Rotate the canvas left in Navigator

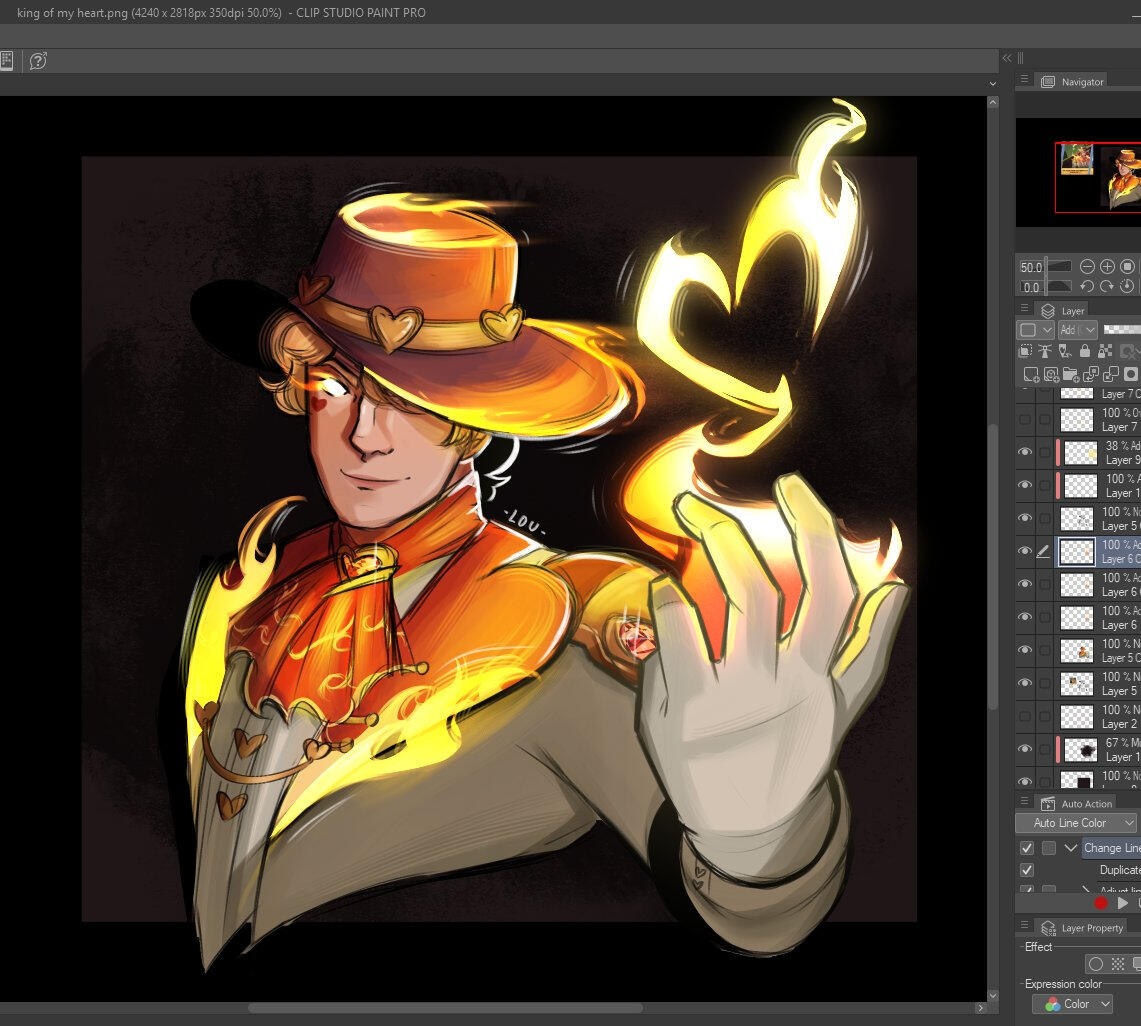(1088, 287)
